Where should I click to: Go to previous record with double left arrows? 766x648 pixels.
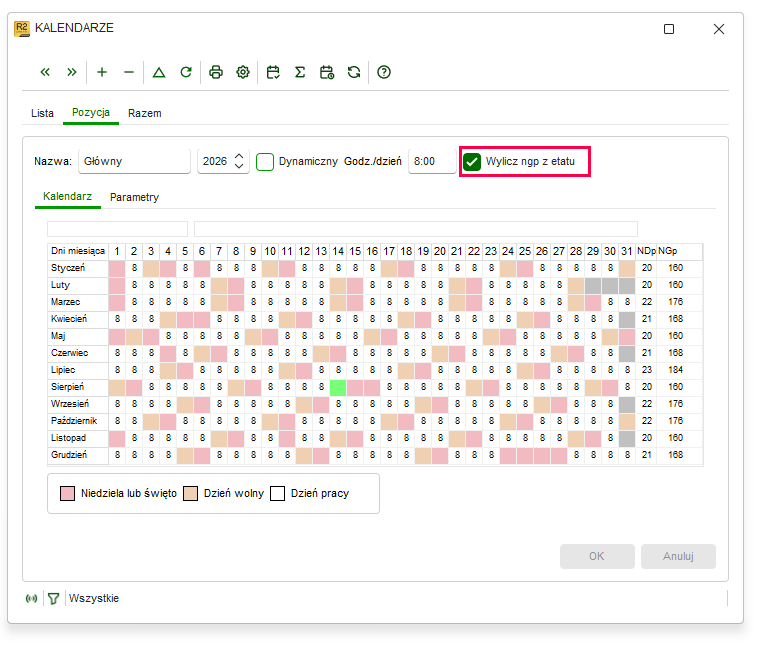point(45,72)
